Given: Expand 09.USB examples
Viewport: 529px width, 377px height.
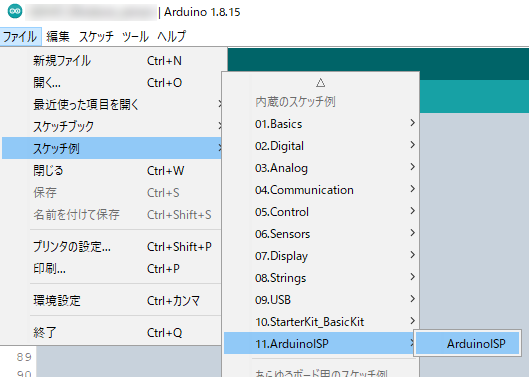Looking at the screenshot, I should click(321, 299).
